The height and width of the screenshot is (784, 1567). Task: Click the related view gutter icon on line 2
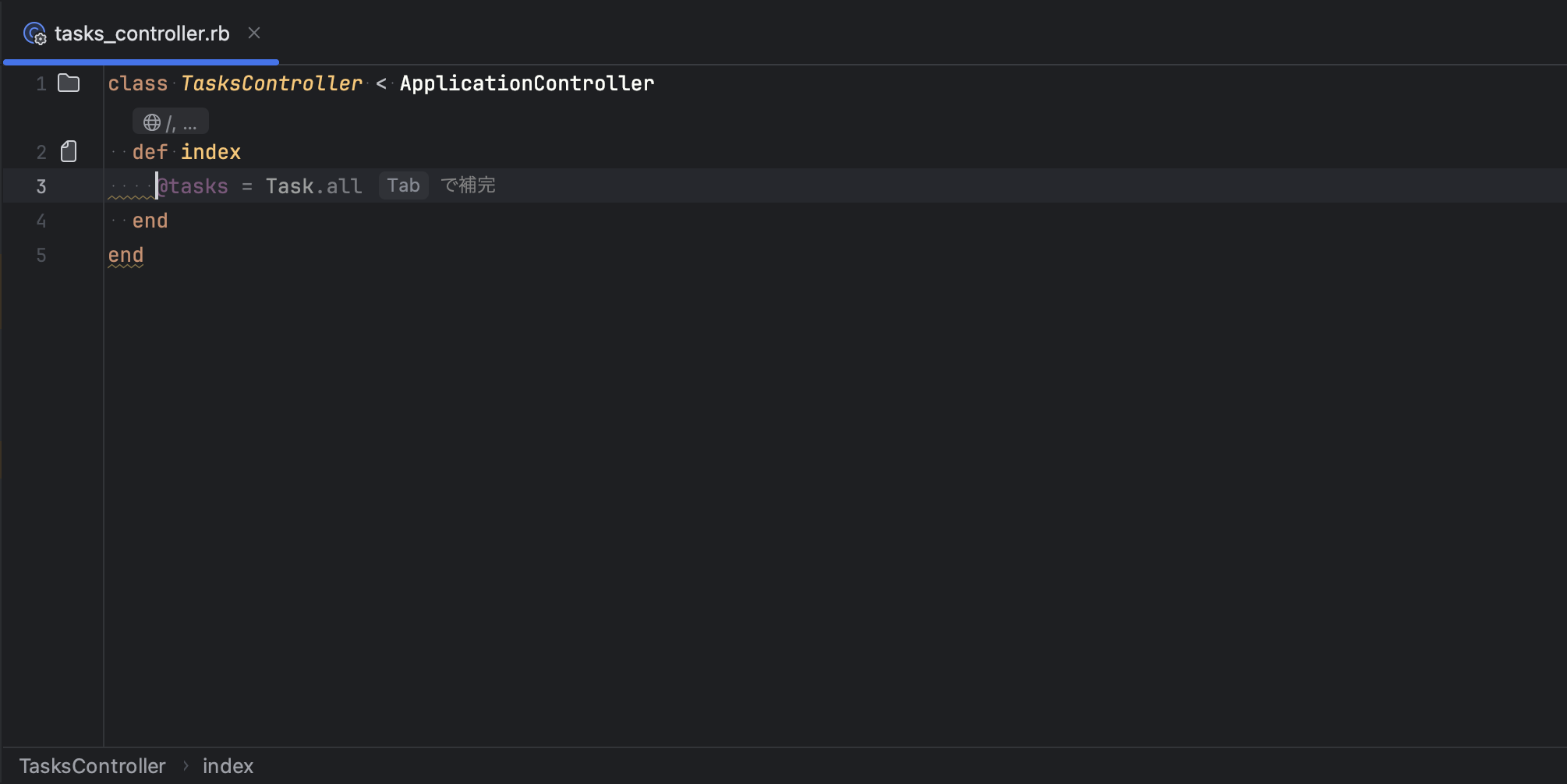pos(69,151)
